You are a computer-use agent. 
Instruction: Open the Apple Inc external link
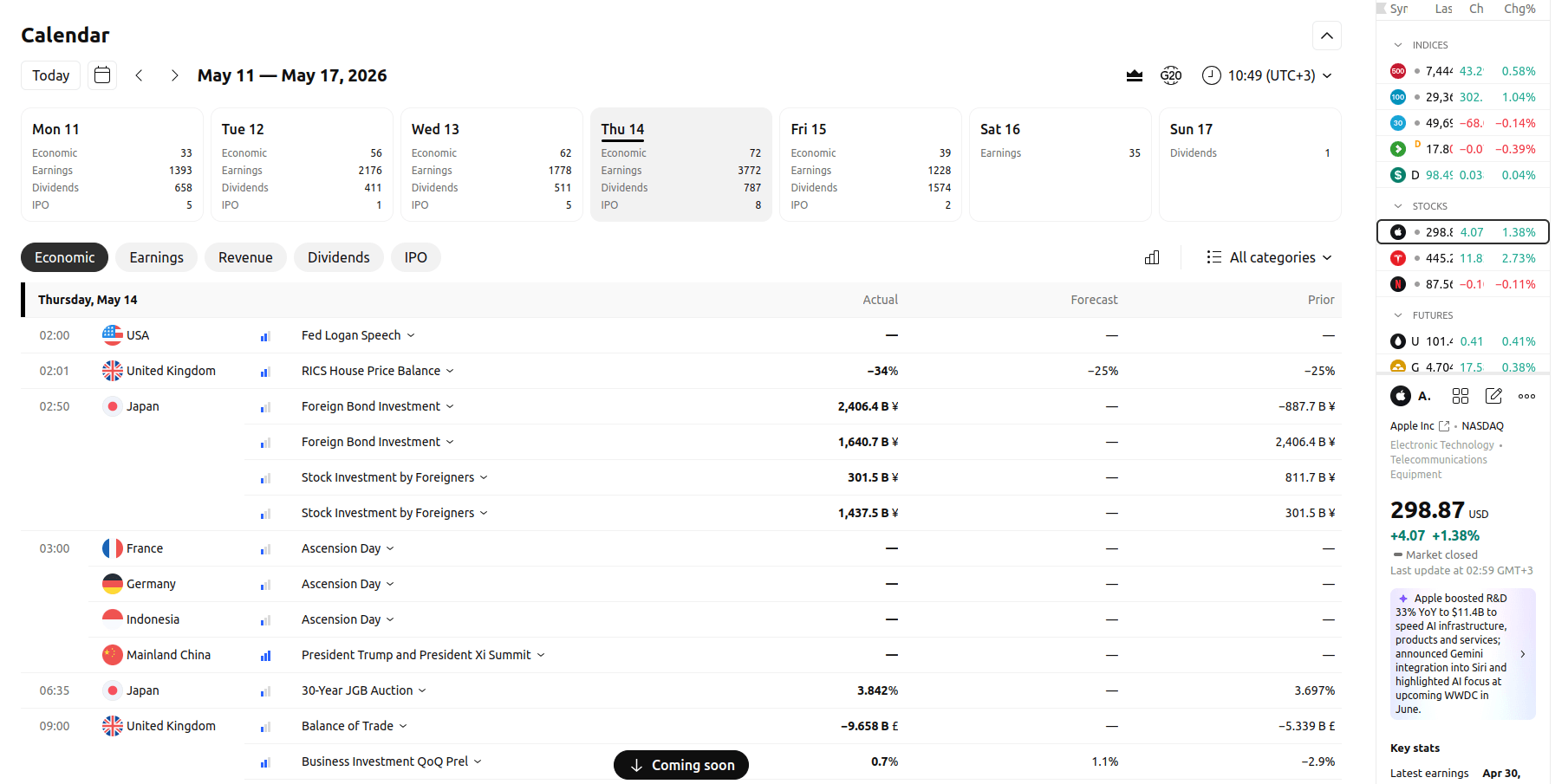pos(1420,426)
